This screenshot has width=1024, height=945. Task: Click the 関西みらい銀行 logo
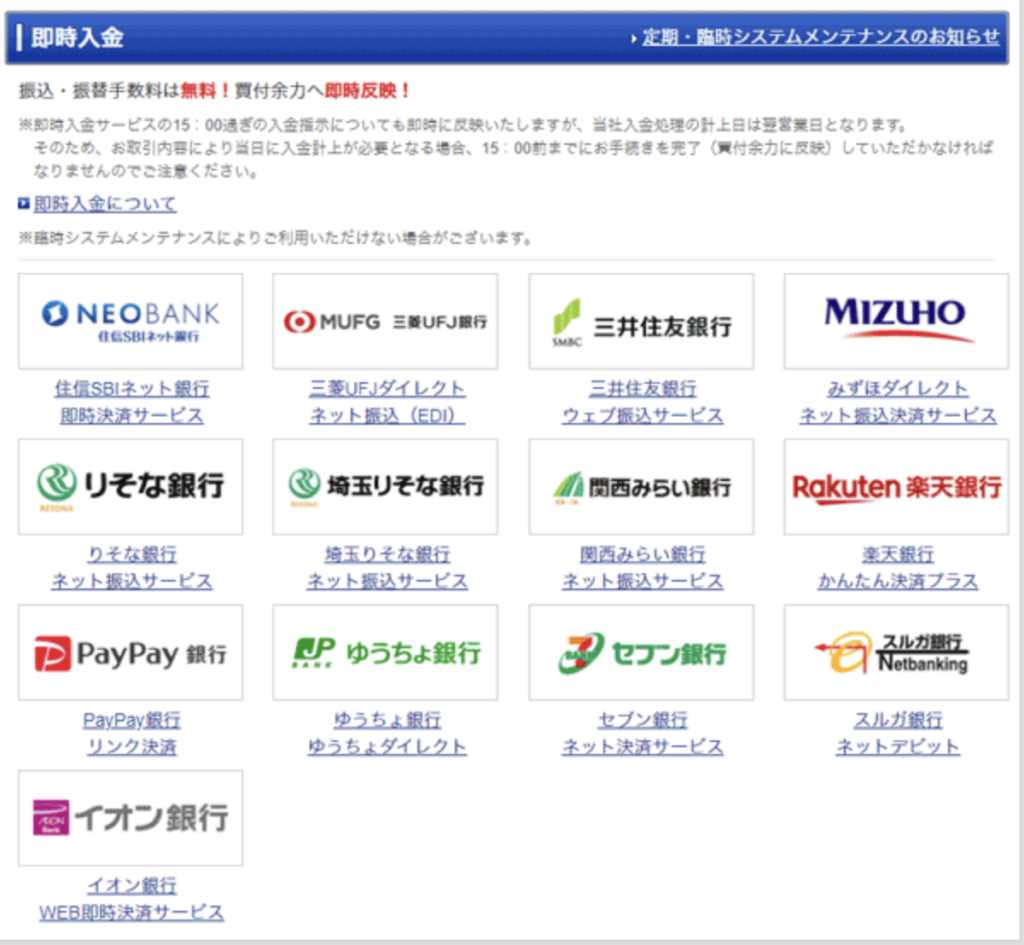click(x=641, y=487)
